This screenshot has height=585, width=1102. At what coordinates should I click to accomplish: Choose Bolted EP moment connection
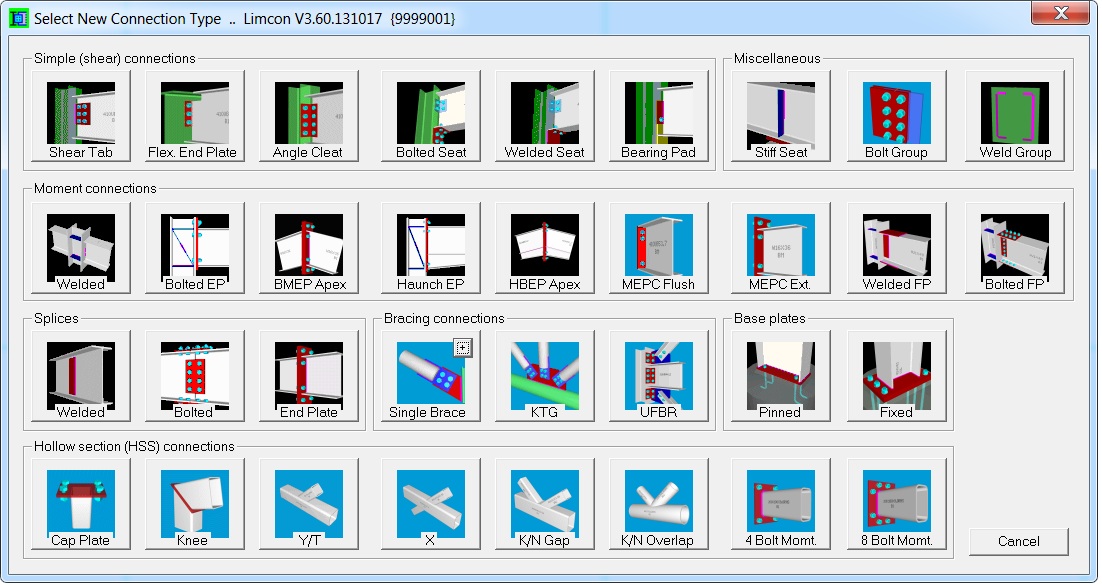pos(195,248)
